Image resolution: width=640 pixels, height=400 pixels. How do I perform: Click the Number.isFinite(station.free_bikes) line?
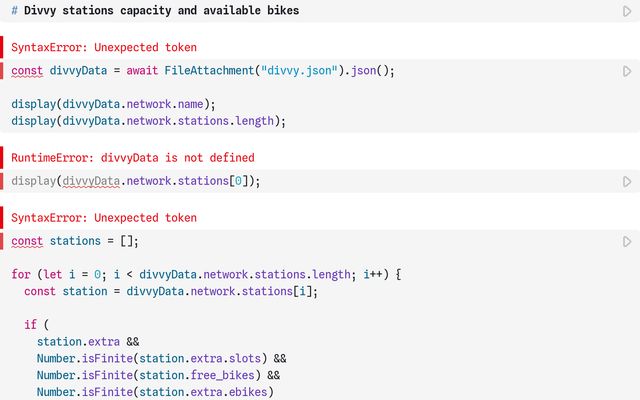(158, 375)
